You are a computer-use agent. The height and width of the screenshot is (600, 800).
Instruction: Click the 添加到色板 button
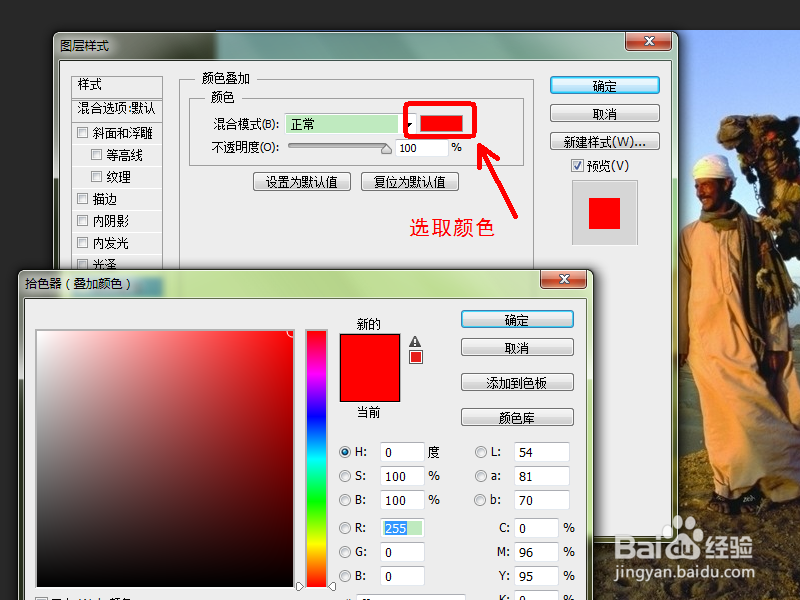(517, 382)
